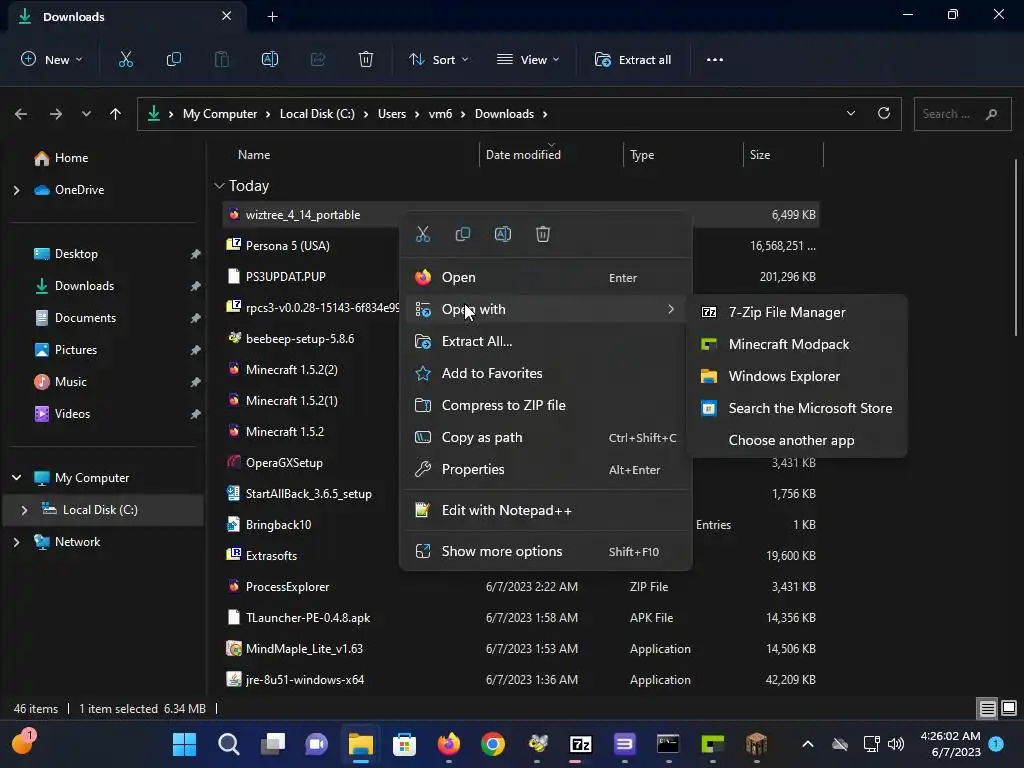
Task: Open recent locations dropdown arrow
Action: click(x=86, y=114)
